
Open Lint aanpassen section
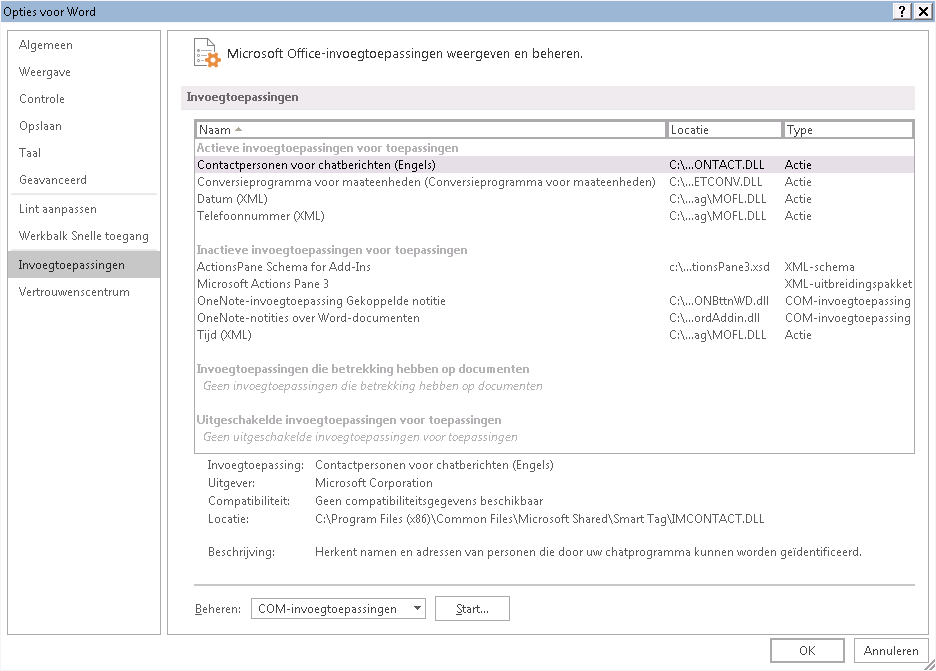(x=58, y=209)
